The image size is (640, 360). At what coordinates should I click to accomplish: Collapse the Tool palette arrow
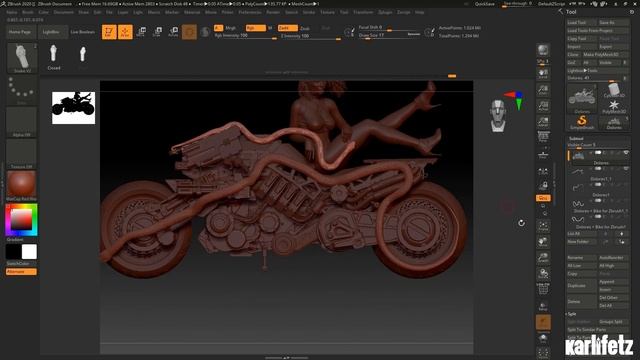[x=560, y=11]
